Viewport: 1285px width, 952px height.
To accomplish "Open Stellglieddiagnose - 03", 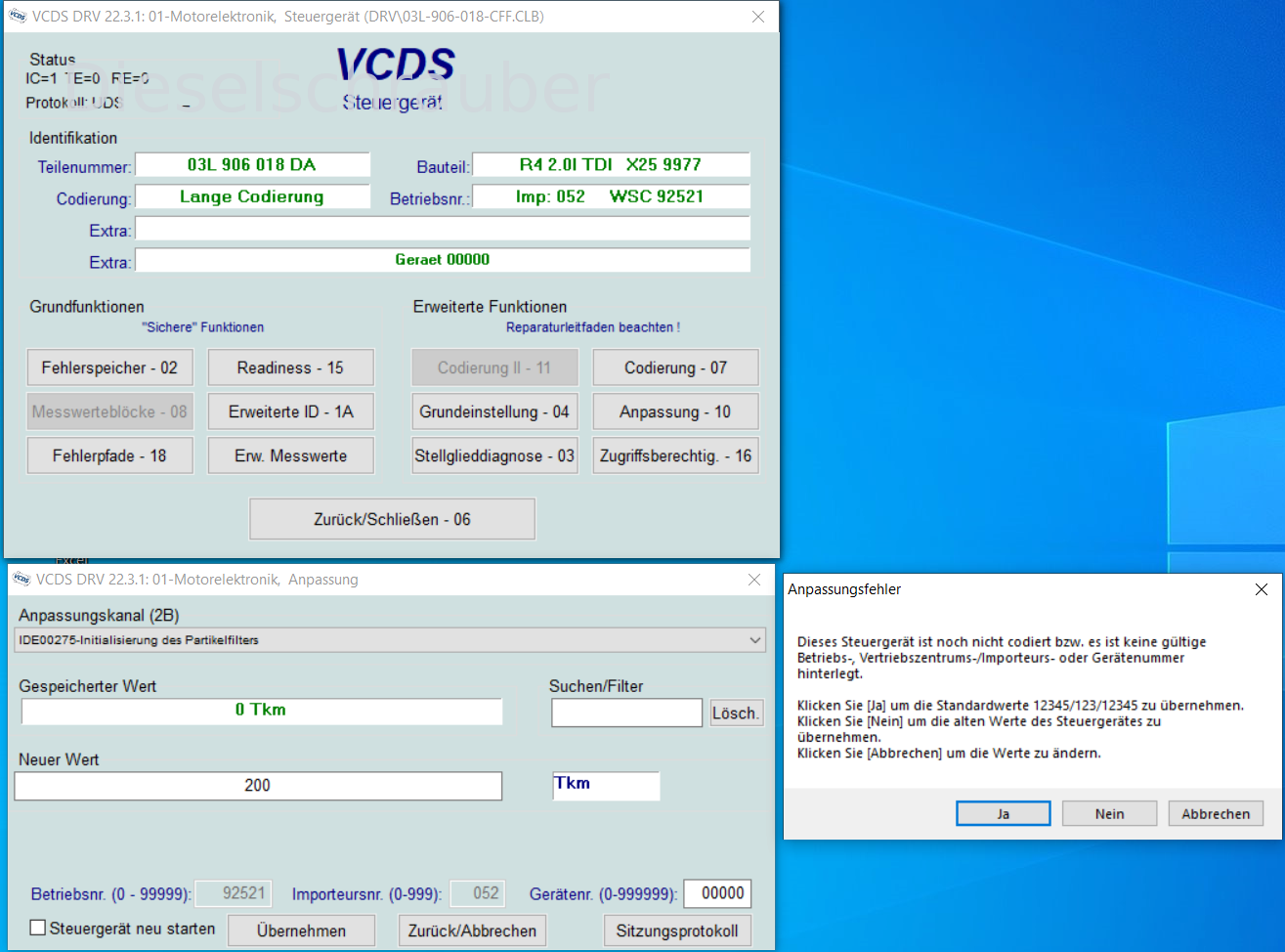I will click(x=494, y=455).
